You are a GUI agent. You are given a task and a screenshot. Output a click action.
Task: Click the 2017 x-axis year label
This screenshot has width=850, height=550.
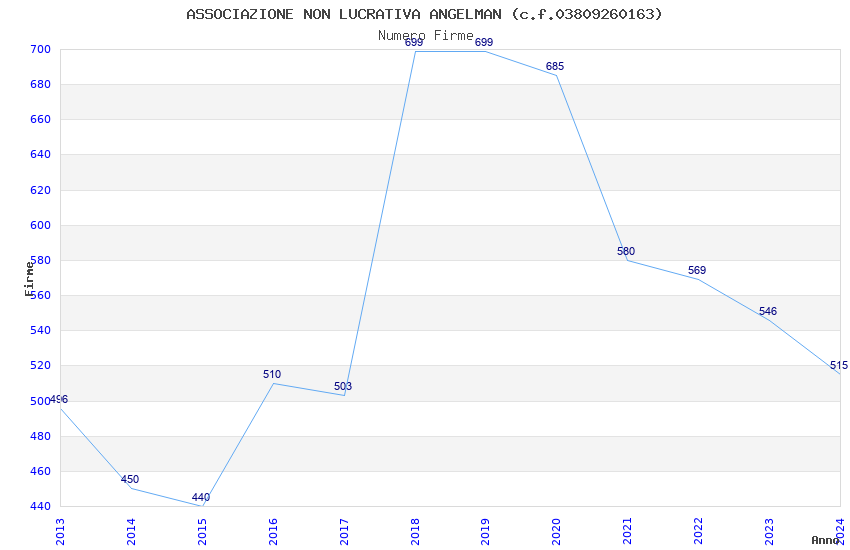click(344, 531)
